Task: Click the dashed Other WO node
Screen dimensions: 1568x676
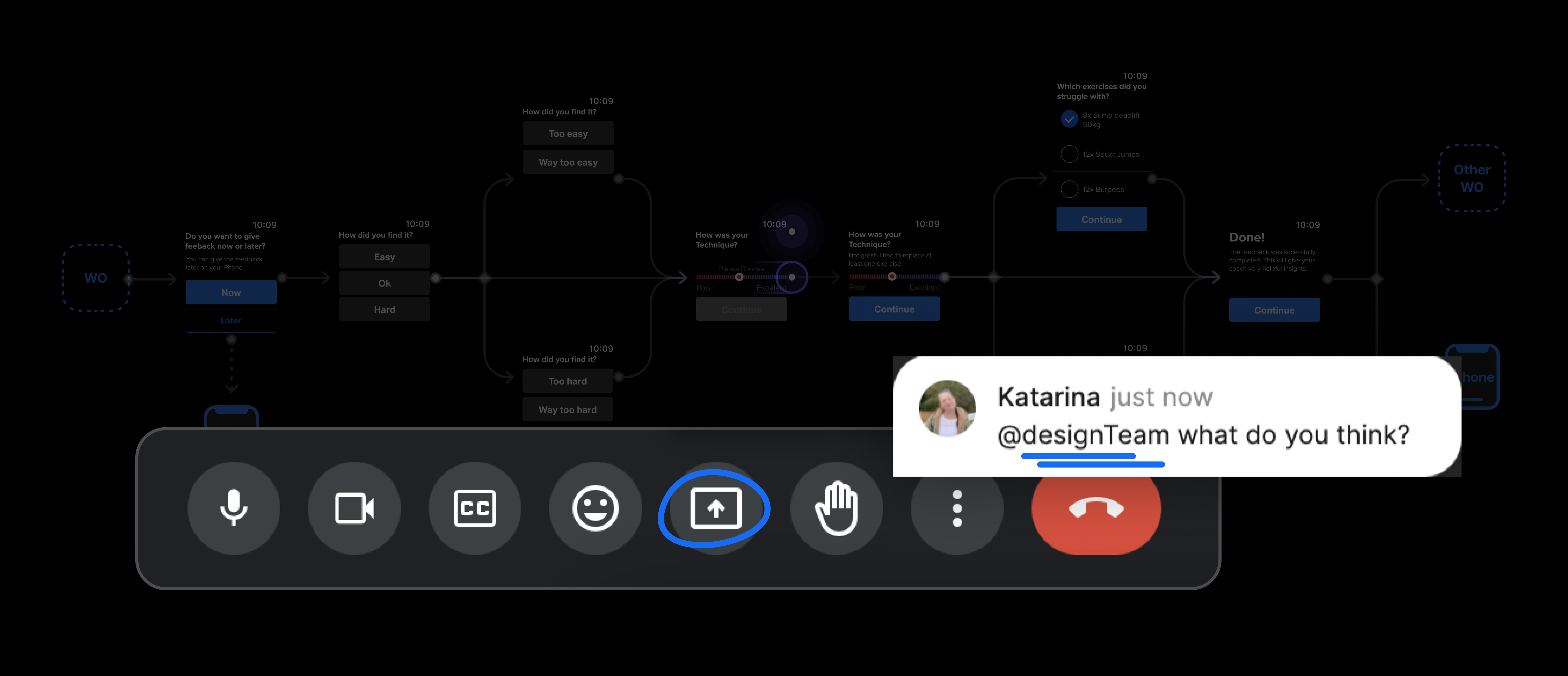Action: point(1472,178)
